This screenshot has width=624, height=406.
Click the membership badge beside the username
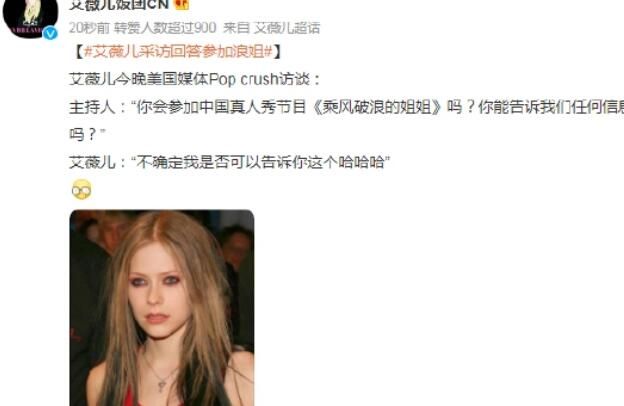[x=182, y=4]
